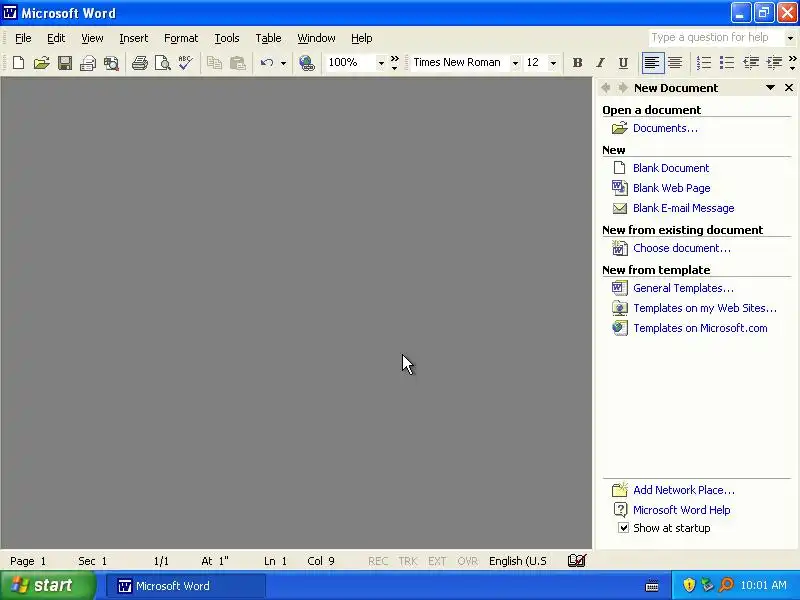The height and width of the screenshot is (600, 800).
Task: Go back using the task pane back arrow
Action: pos(606,88)
